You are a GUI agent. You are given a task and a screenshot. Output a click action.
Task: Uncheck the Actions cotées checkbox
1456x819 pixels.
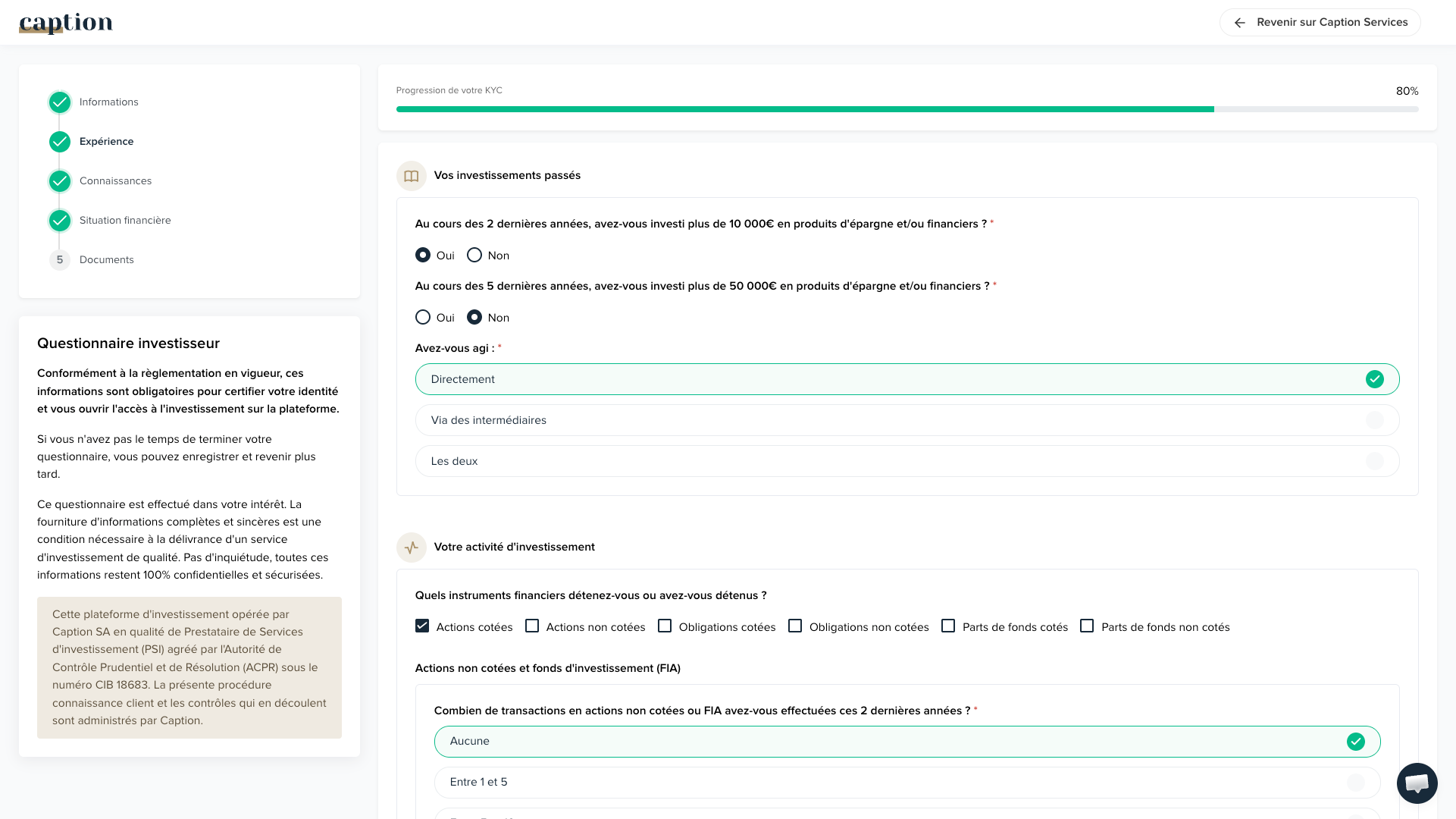point(422,626)
